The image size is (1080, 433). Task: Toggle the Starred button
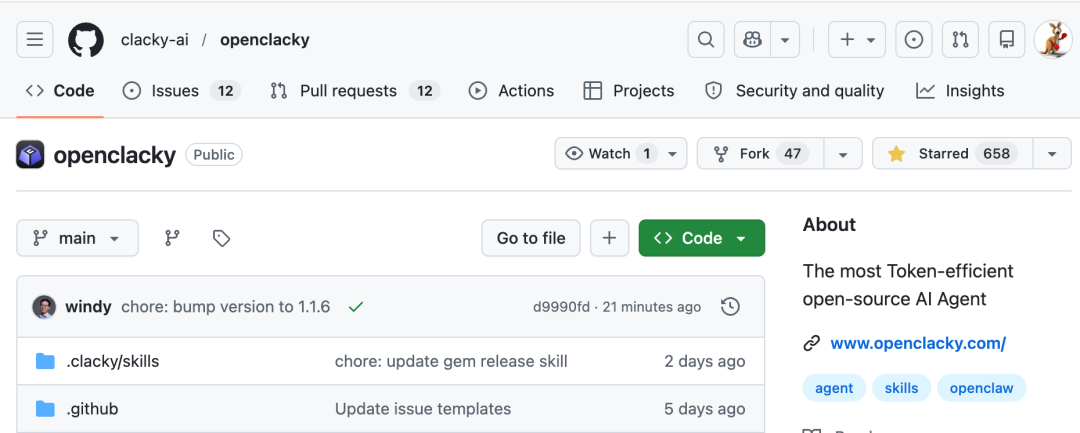[953, 154]
